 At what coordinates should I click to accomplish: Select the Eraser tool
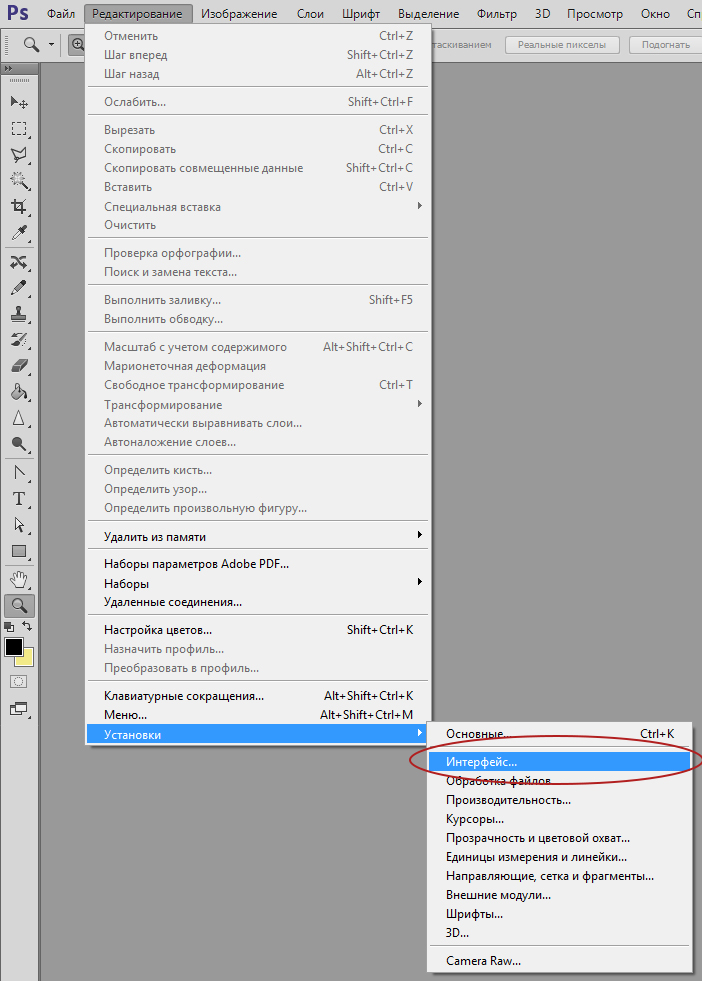[19, 365]
